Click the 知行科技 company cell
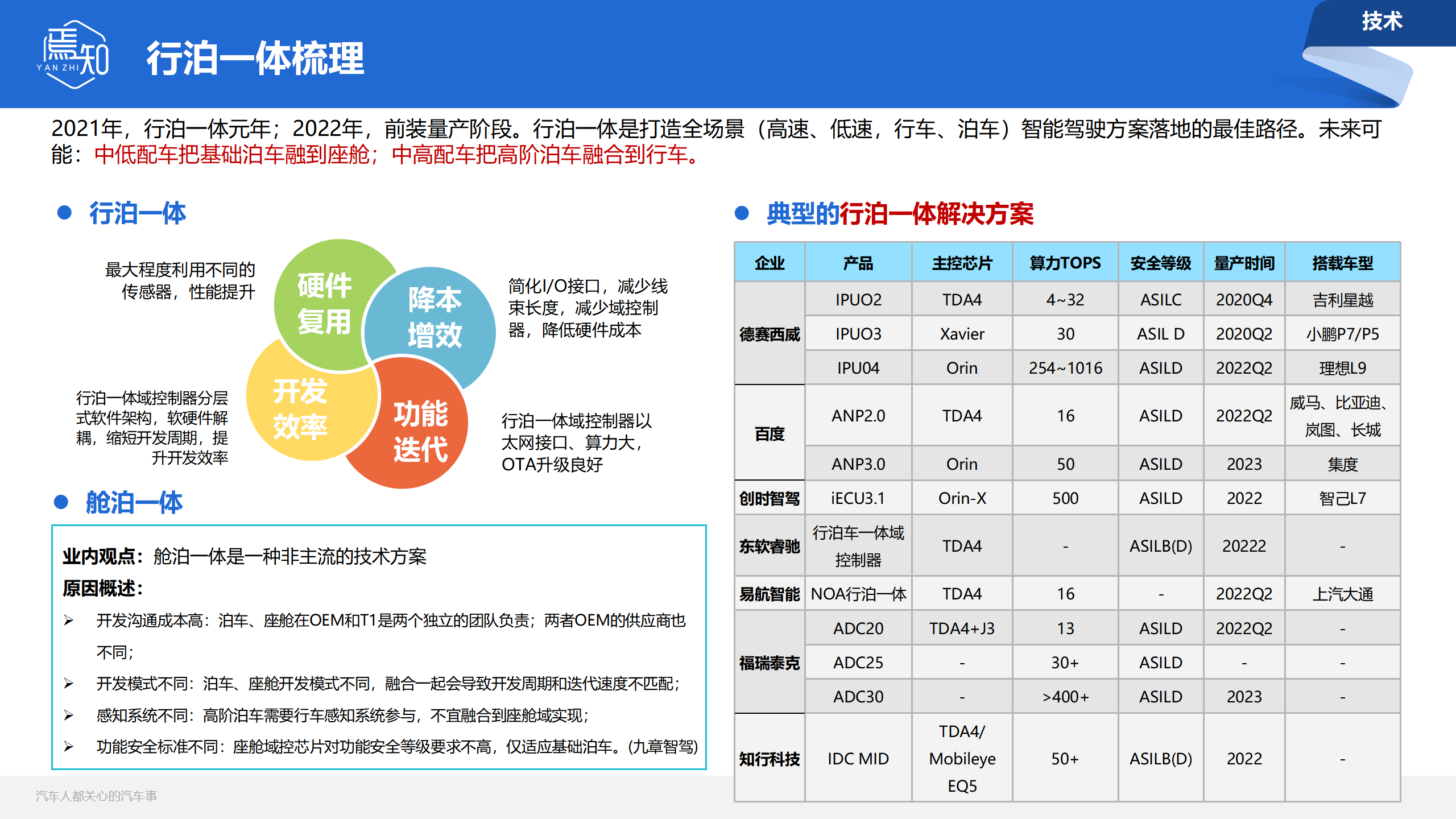 coord(770,759)
